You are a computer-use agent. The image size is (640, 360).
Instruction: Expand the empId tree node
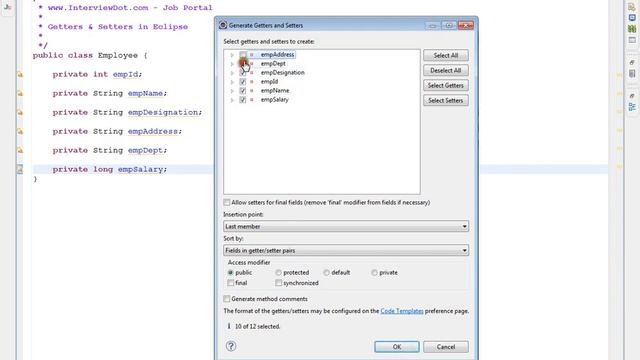(x=232, y=82)
